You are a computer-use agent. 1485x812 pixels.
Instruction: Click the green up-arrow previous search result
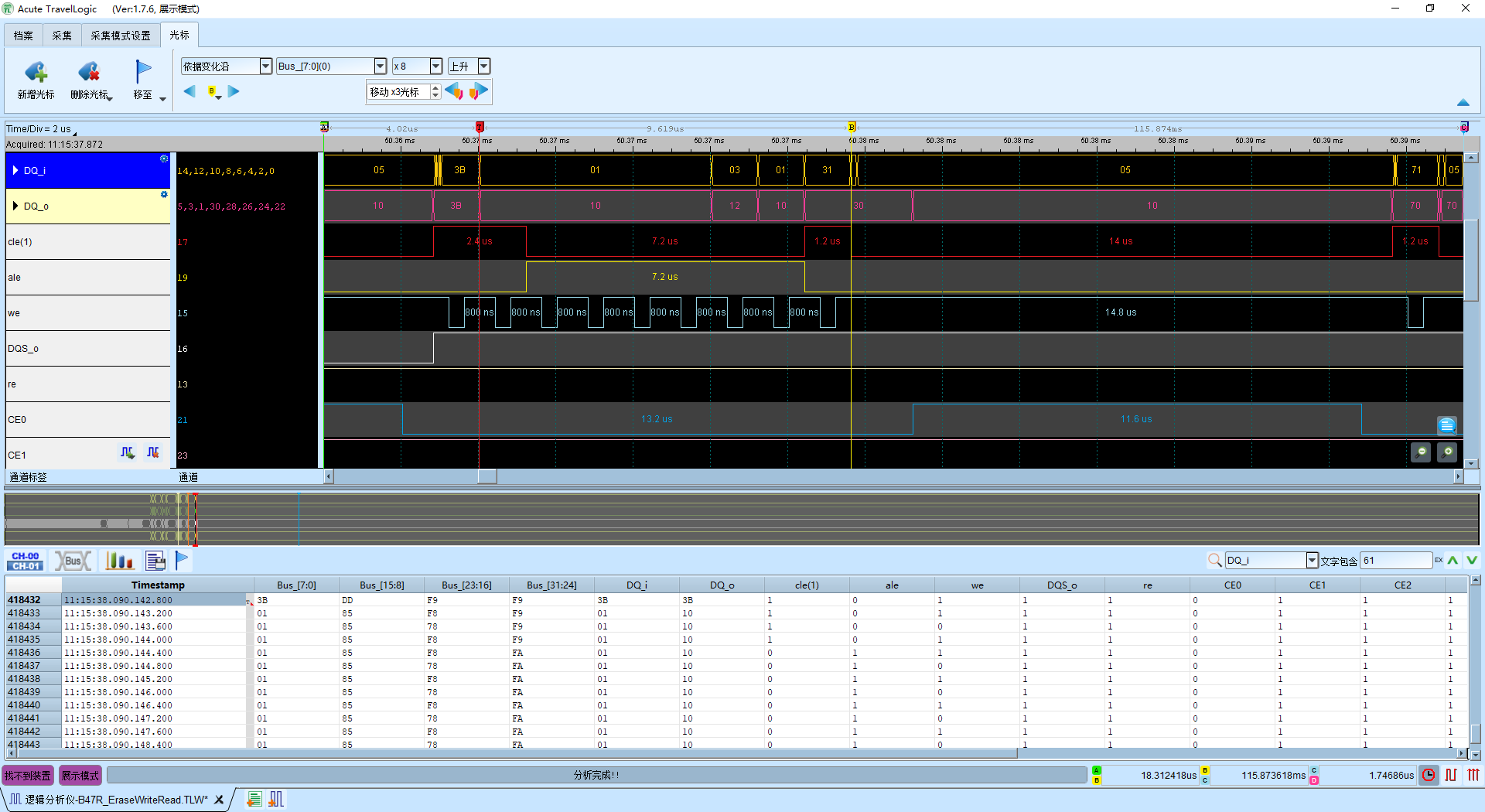click(x=1453, y=561)
